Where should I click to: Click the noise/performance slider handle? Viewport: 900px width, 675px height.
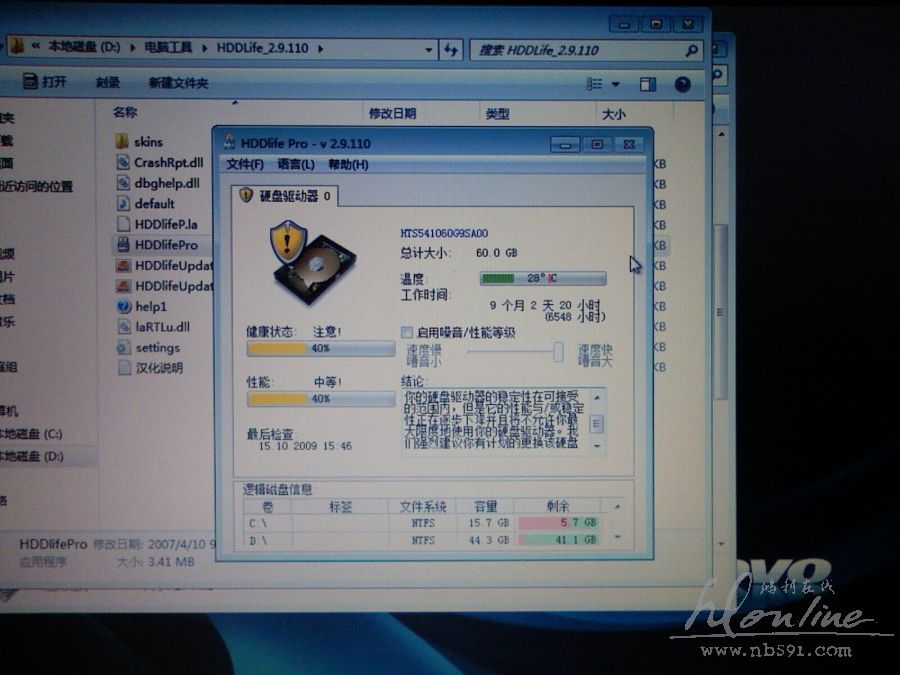tap(558, 352)
